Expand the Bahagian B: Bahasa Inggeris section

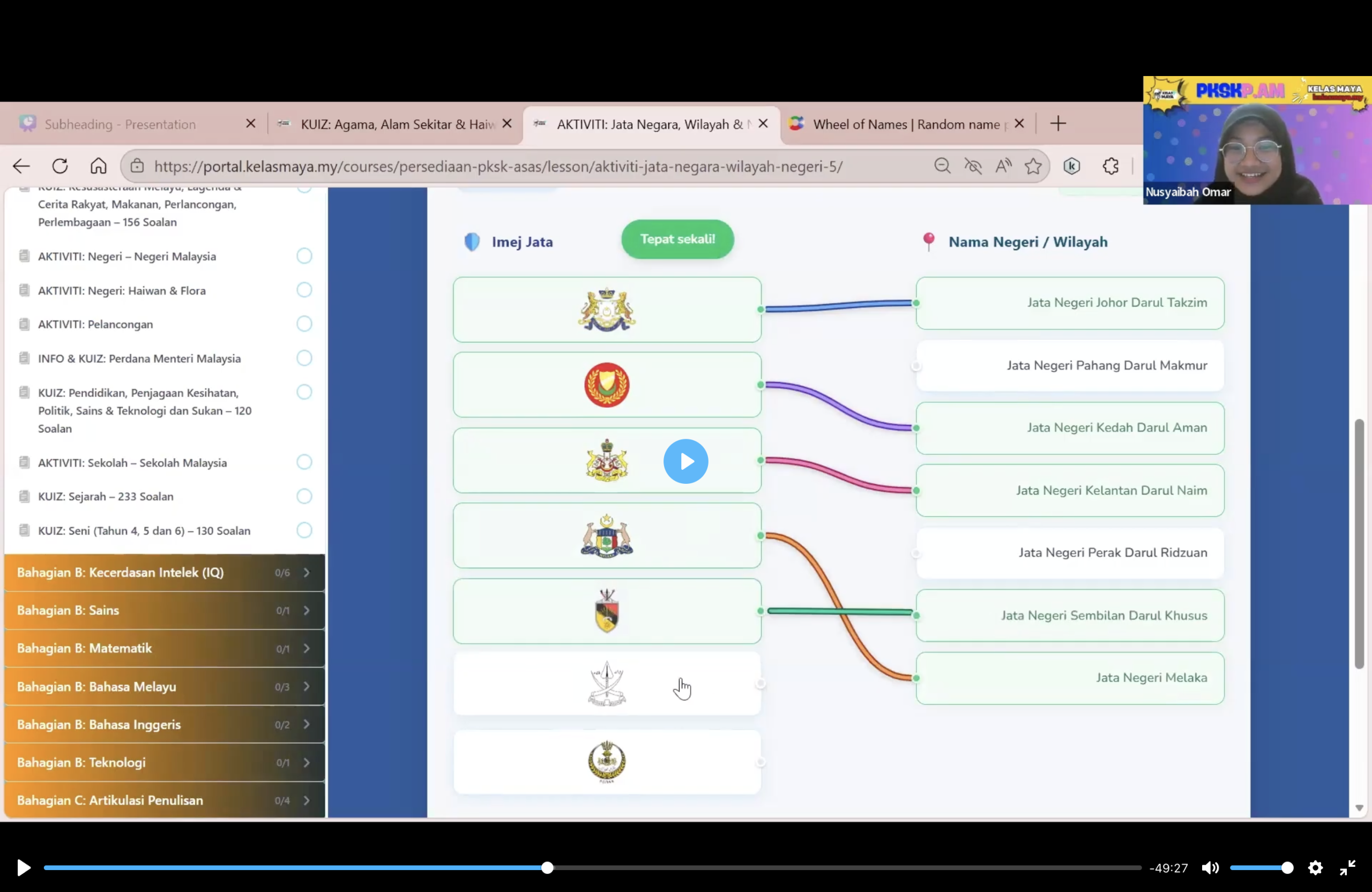[x=165, y=725]
